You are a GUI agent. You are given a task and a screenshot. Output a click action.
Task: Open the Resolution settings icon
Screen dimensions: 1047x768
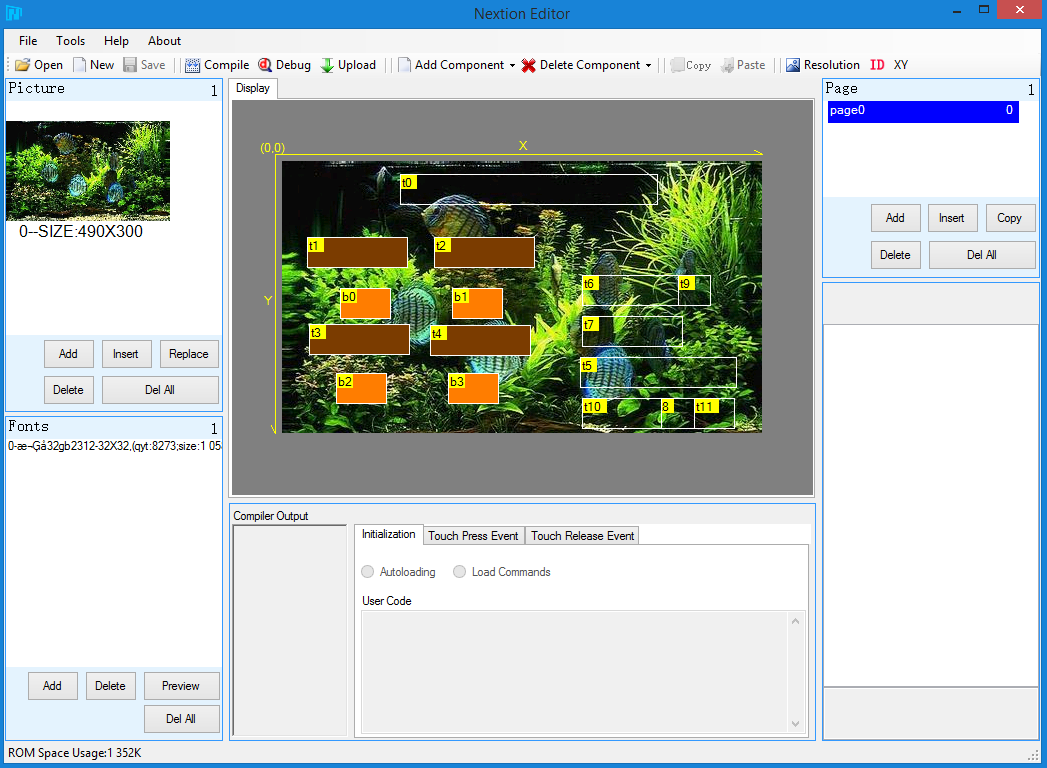click(x=792, y=65)
